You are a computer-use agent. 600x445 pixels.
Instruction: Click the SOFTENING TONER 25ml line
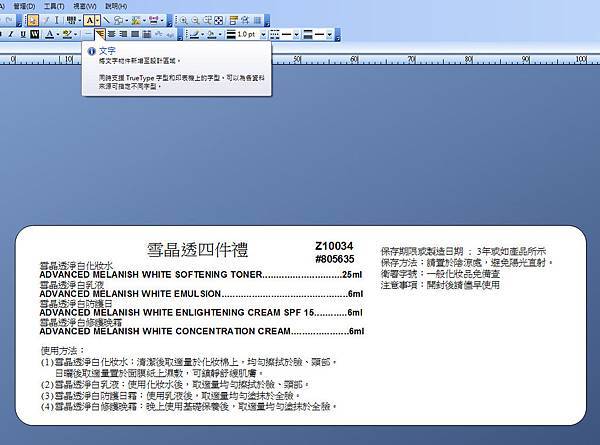click(x=201, y=274)
